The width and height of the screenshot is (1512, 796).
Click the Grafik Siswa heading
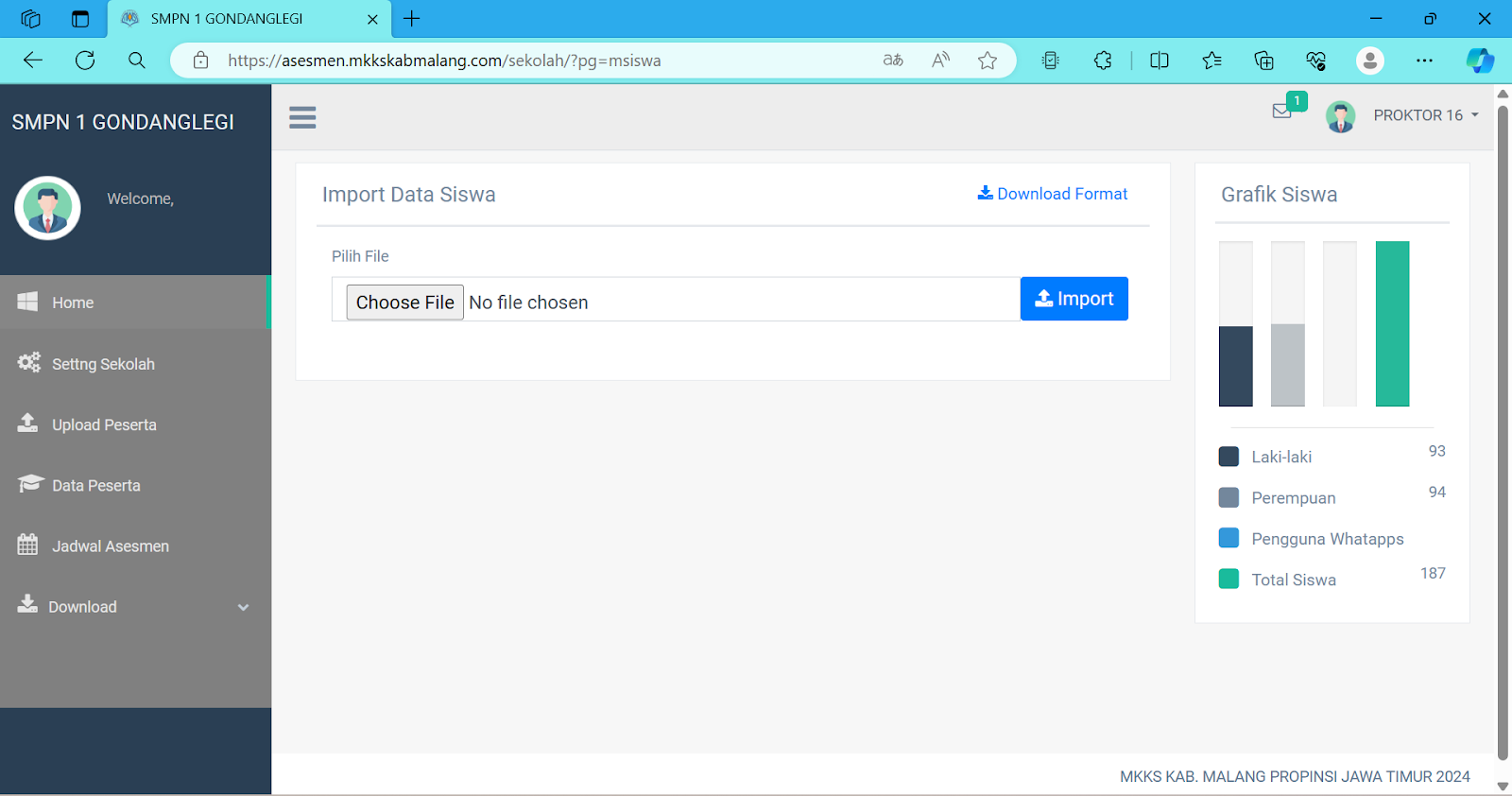[1279, 195]
